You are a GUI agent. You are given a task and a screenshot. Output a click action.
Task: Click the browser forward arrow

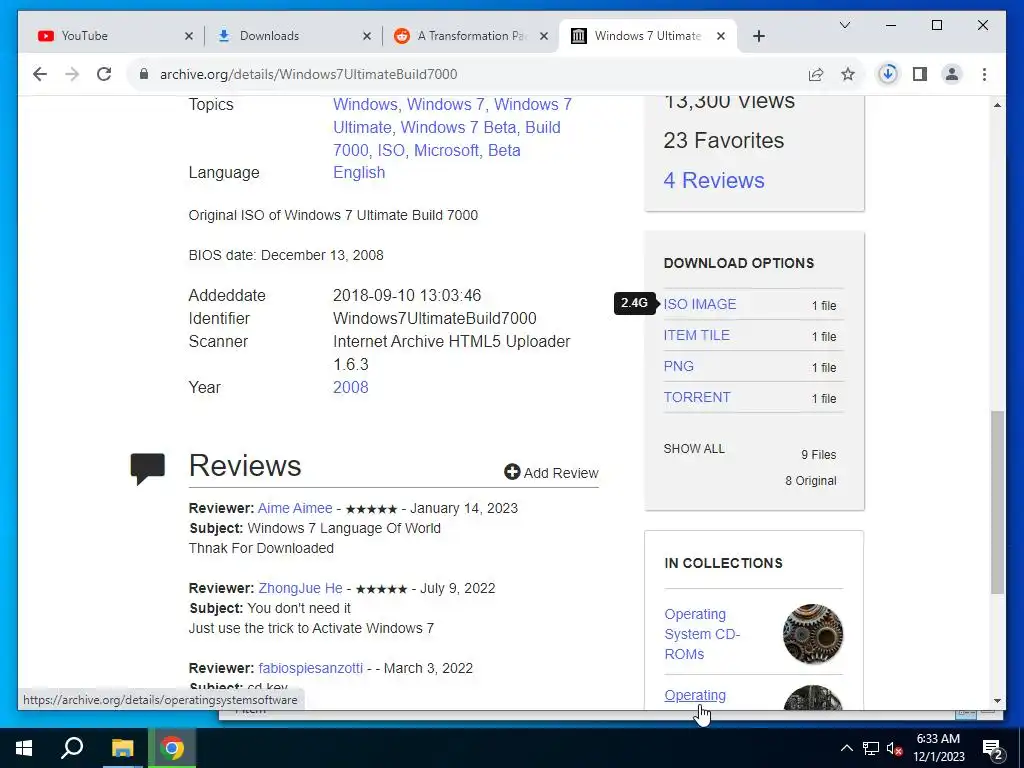tap(72, 74)
